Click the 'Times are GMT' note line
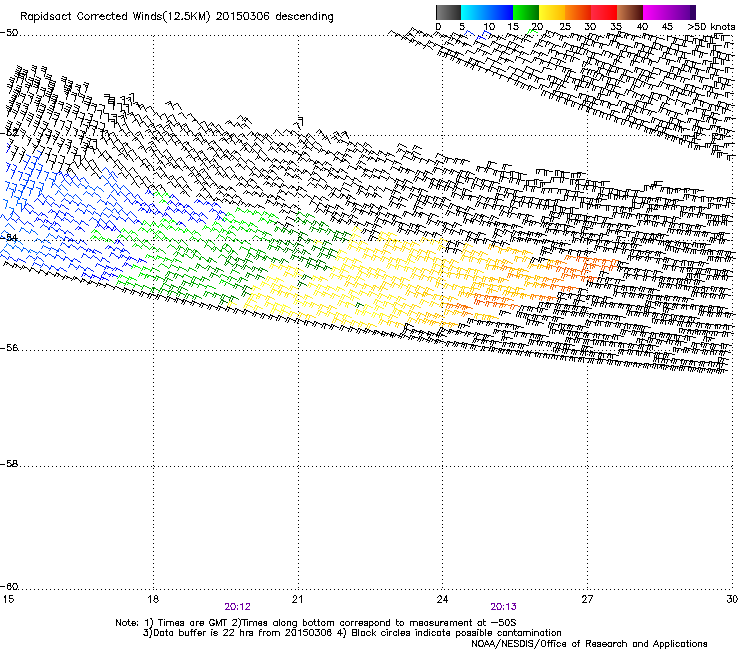 pos(316,623)
